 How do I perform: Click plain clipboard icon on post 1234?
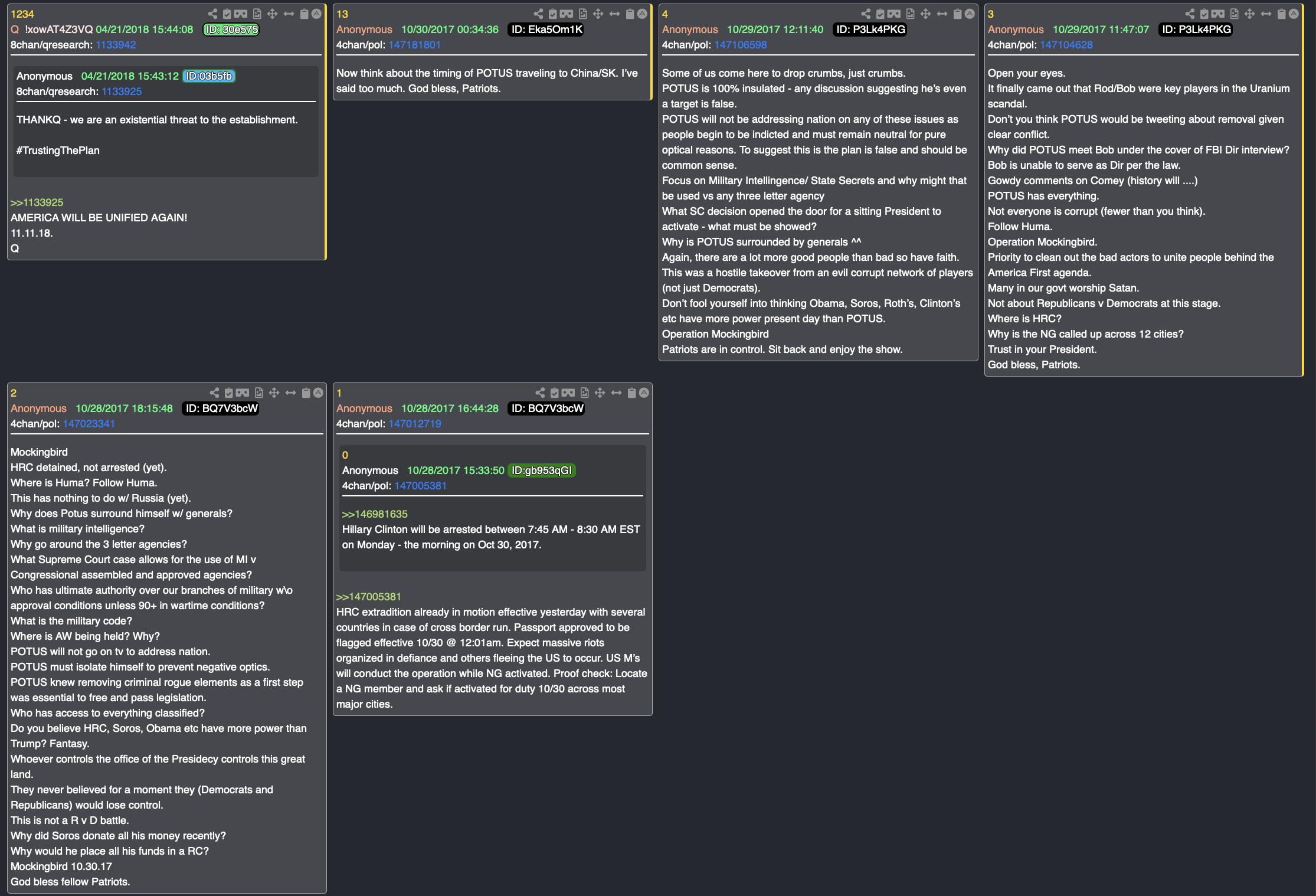(304, 14)
